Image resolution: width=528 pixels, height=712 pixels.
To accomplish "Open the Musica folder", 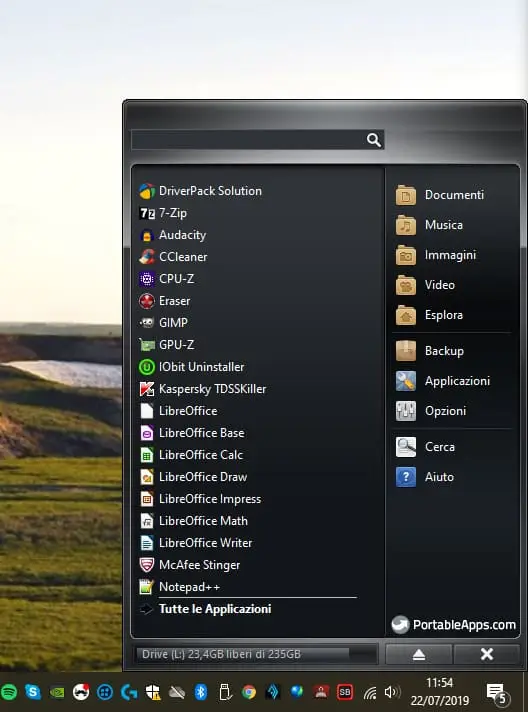I will (x=429, y=225).
